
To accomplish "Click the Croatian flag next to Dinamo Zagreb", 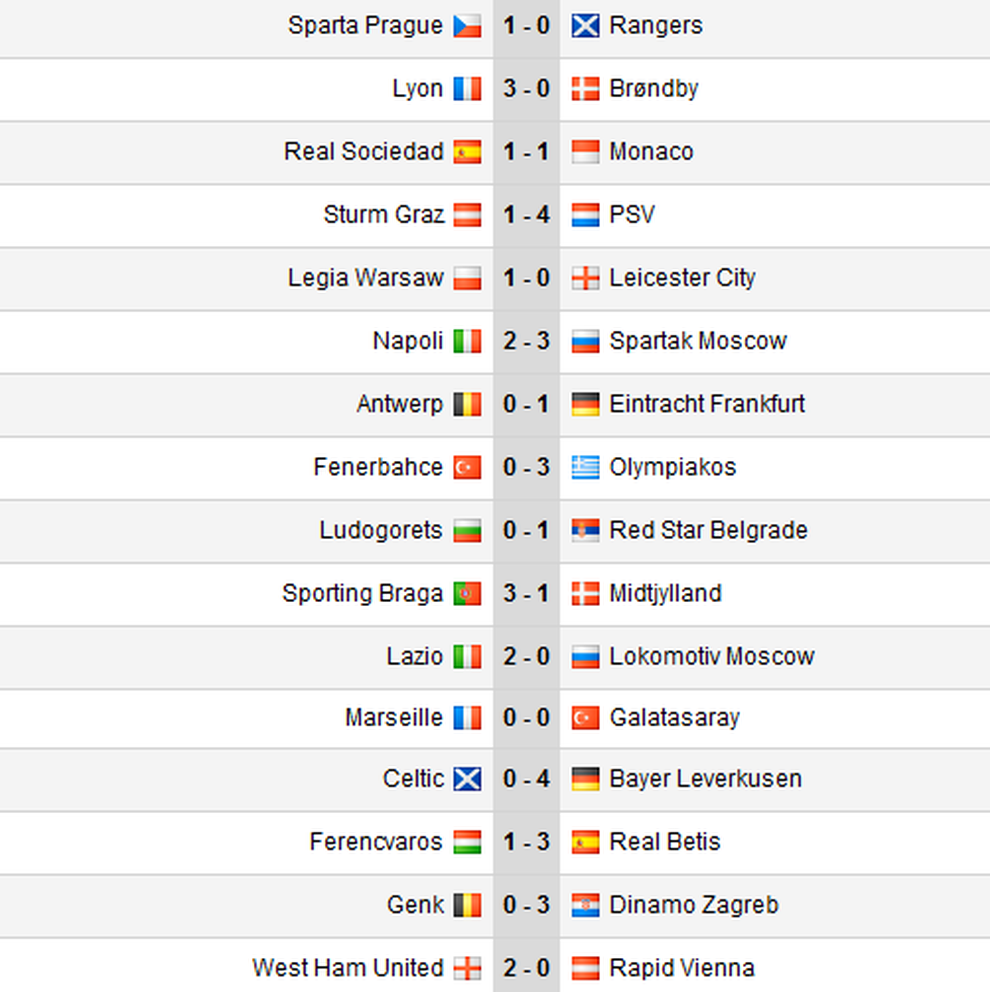I will (585, 906).
